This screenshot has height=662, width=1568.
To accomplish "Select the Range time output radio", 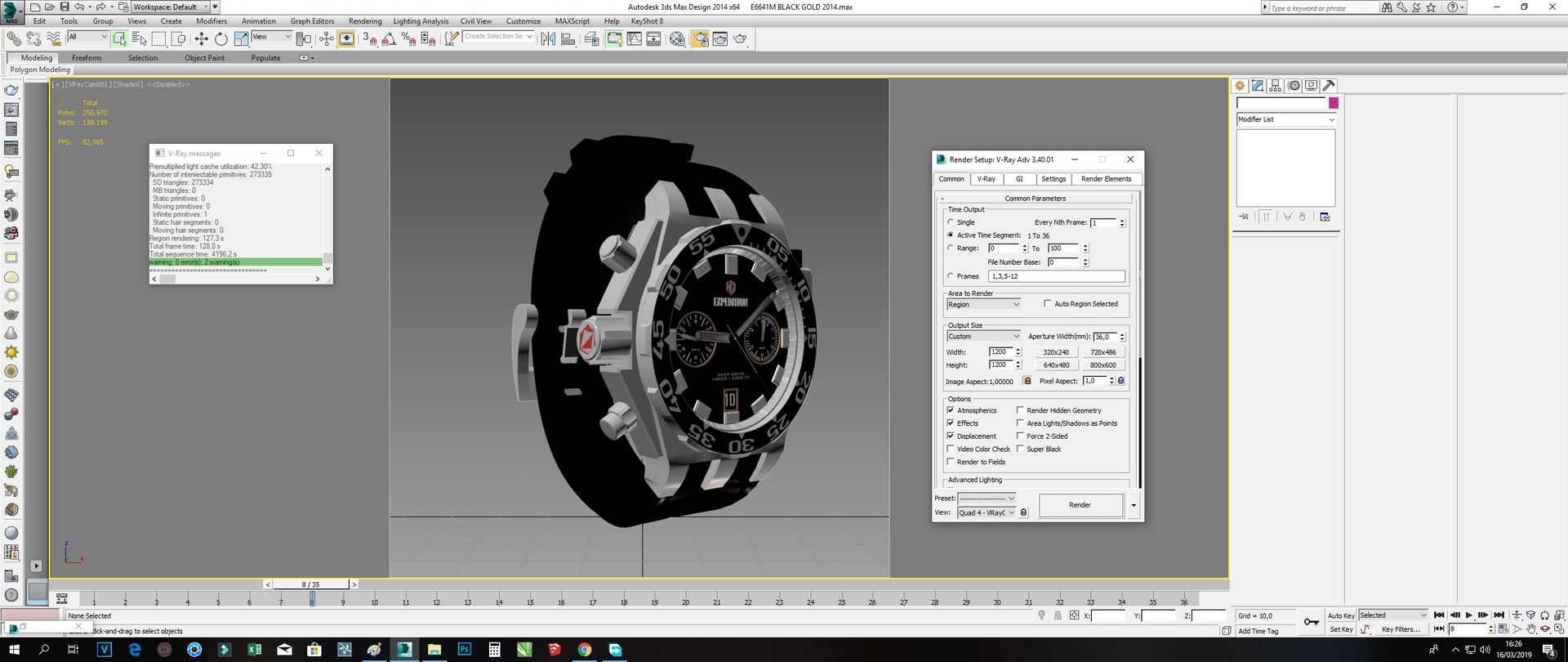I will [x=951, y=248].
